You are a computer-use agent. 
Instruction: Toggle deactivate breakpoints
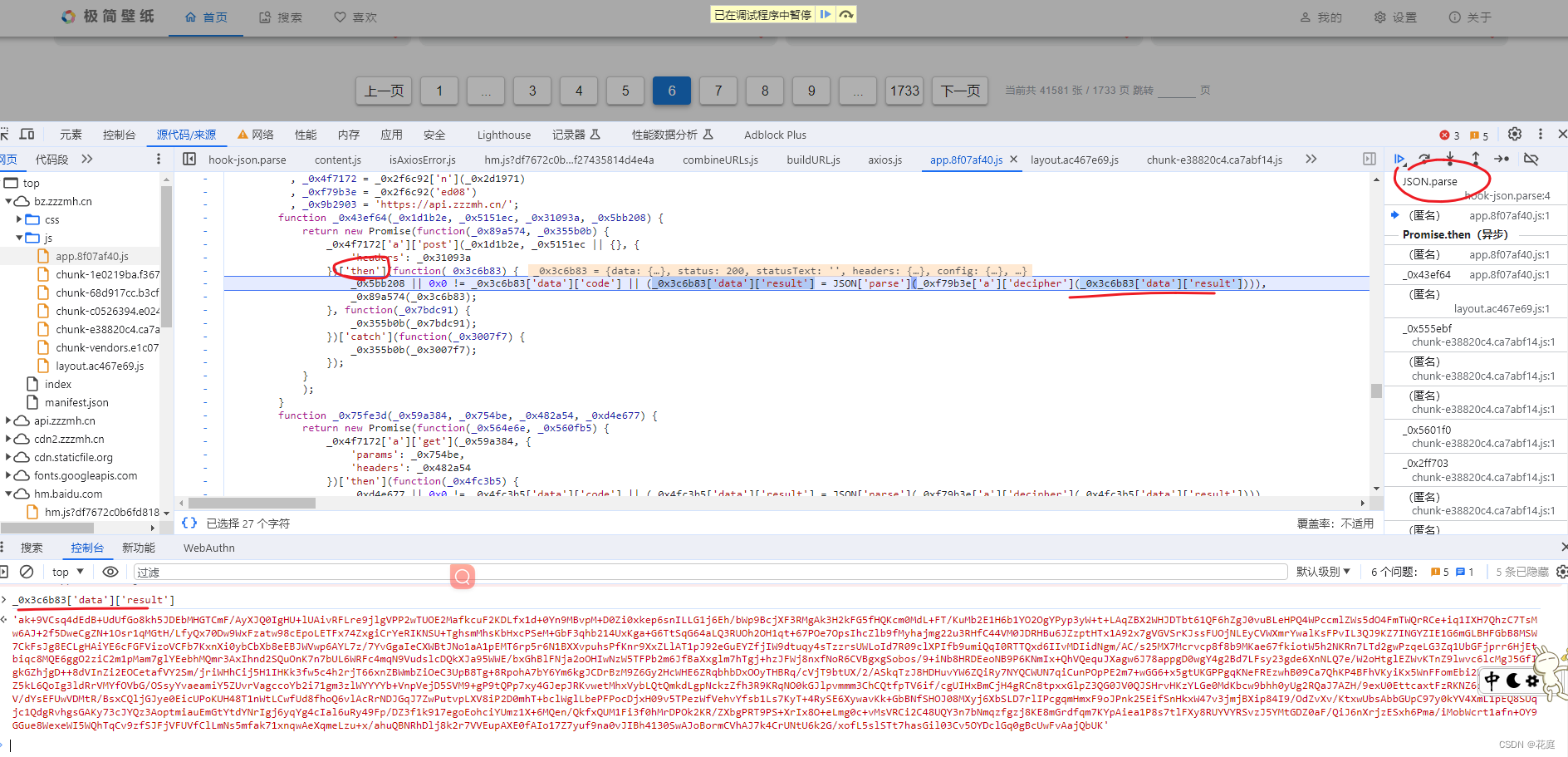click(1531, 159)
